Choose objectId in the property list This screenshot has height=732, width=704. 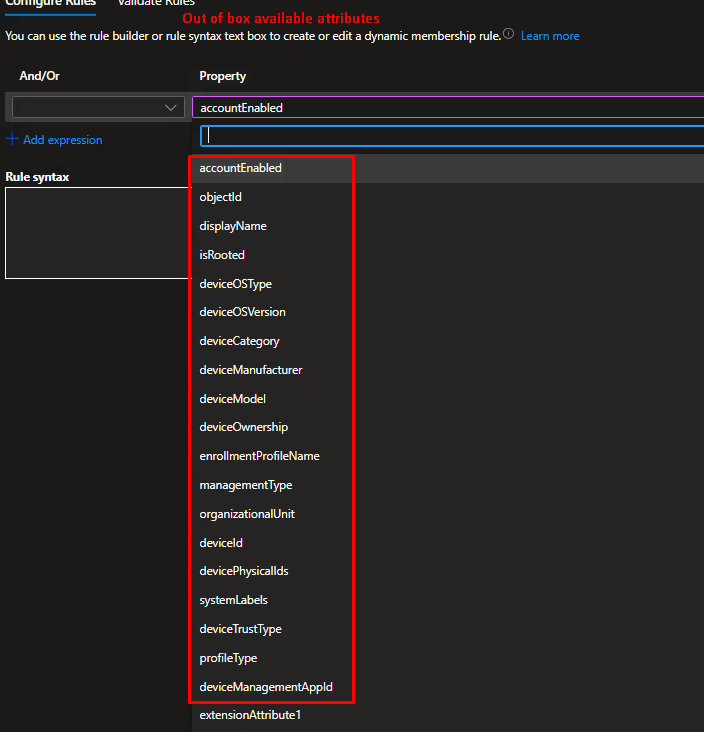tap(221, 197)
